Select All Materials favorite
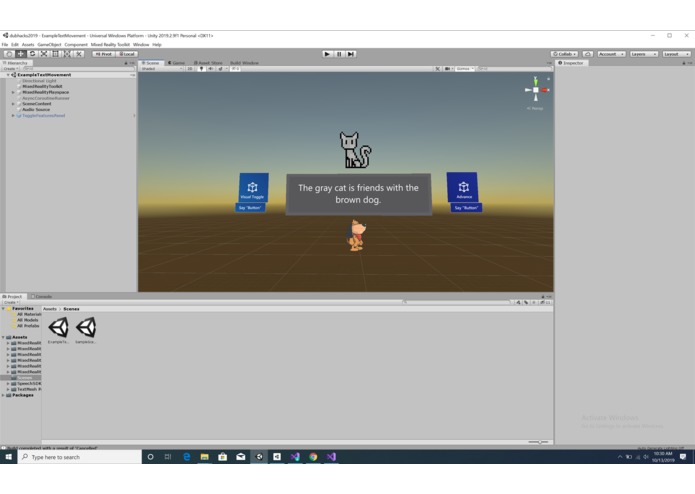 [29, 314]
